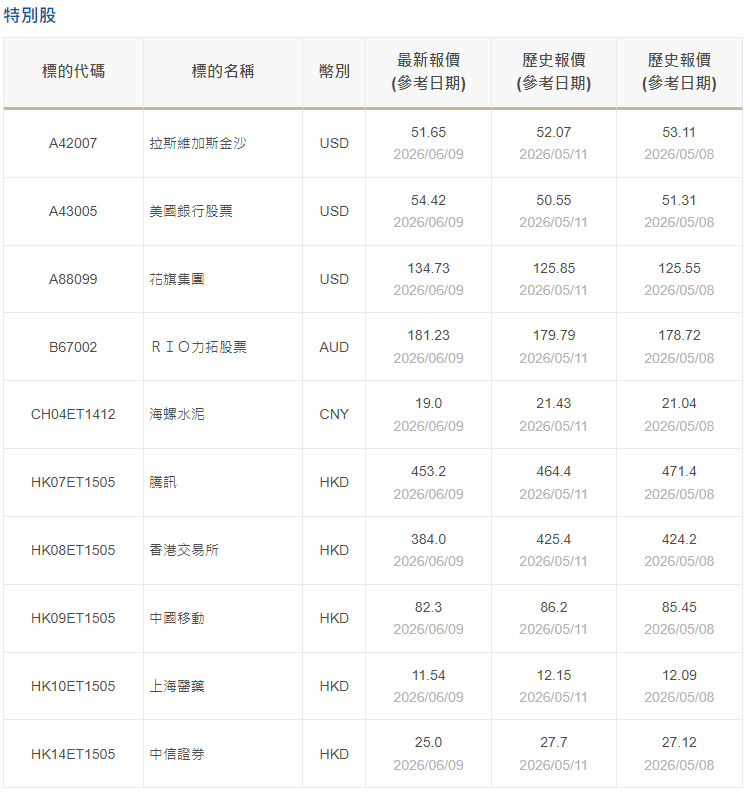Click the historical price 52.07

554,133
